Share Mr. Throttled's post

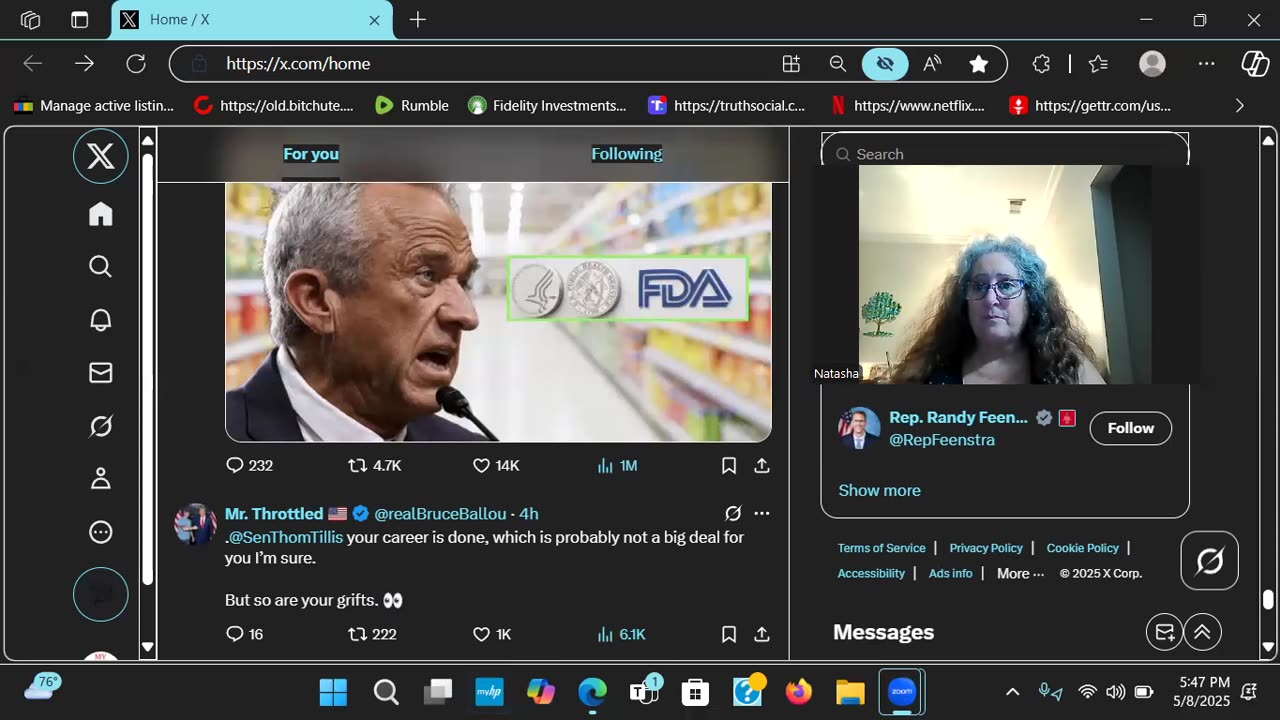[x=762, y=633]
